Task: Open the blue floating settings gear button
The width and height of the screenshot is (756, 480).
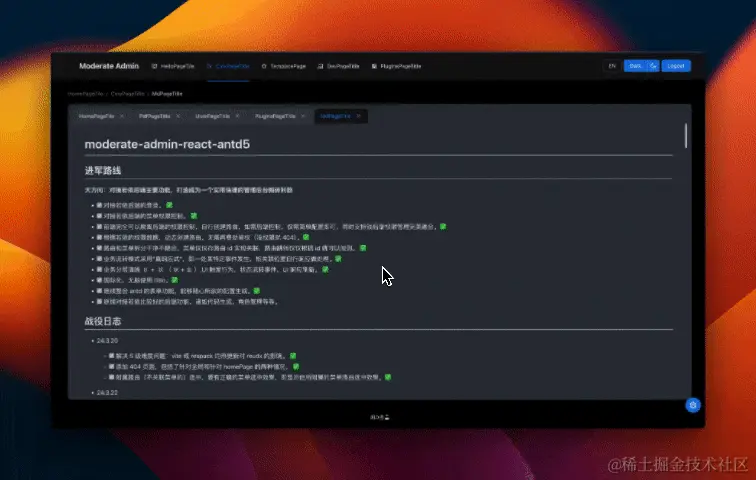Action: coord(693,405)
